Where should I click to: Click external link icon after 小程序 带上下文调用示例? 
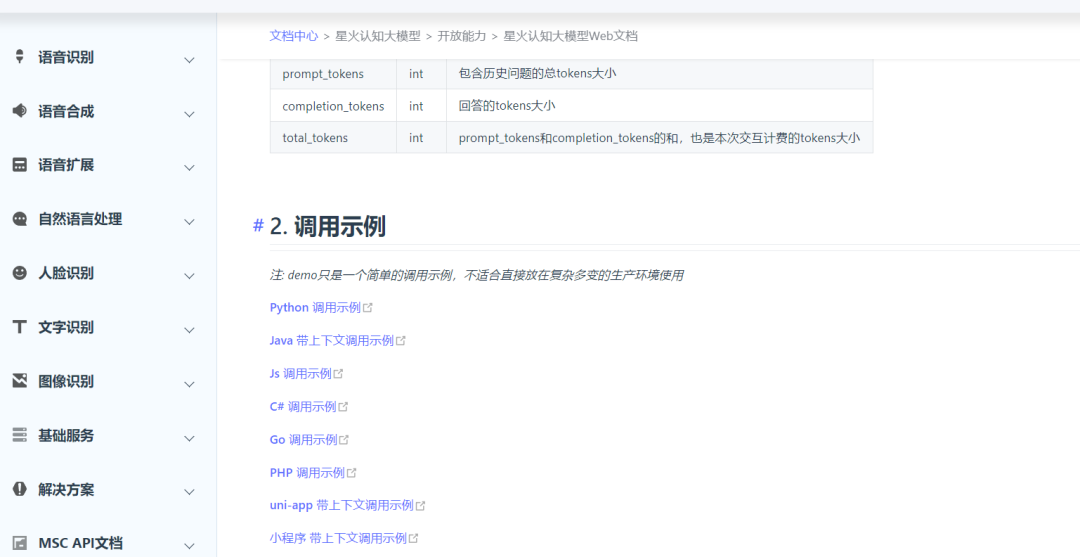pyautogui.click(x=413, y=538)
